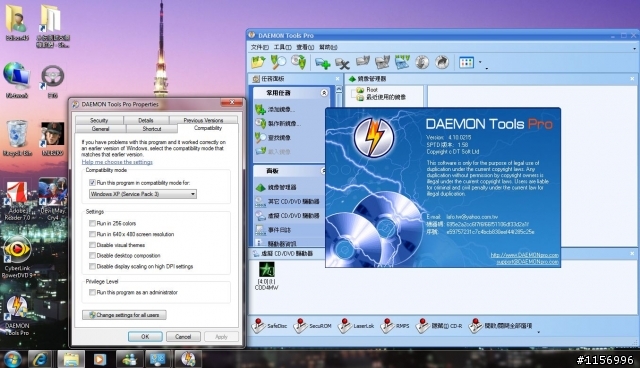This screenshot has height=368, width=640.
Task: Enable Run in 256 colors
Action: [92, 223]
